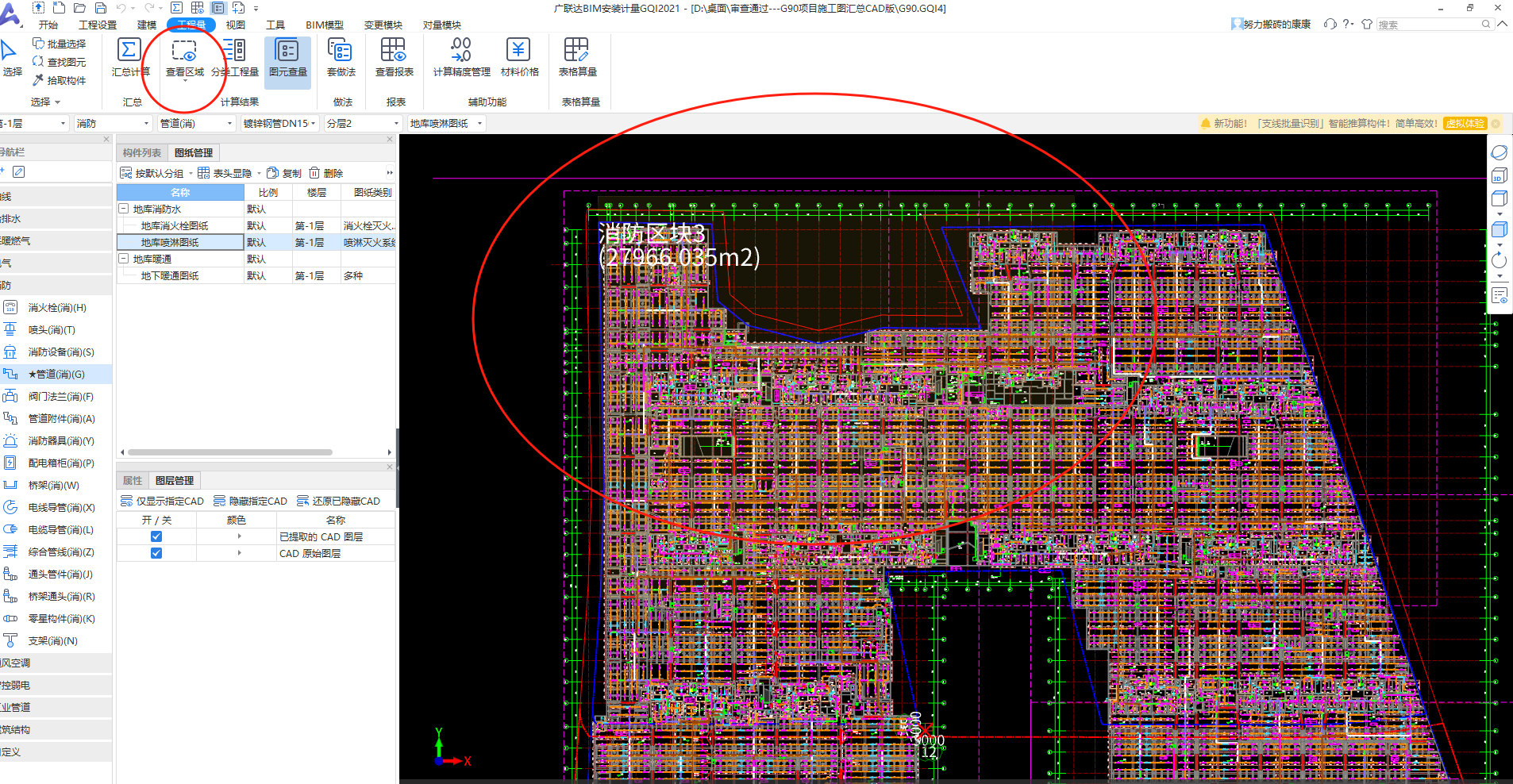The width and height of the screenshot is (1513, 784).
Task: Open the 建模 ribbon tab
Action: click(147, 25)
